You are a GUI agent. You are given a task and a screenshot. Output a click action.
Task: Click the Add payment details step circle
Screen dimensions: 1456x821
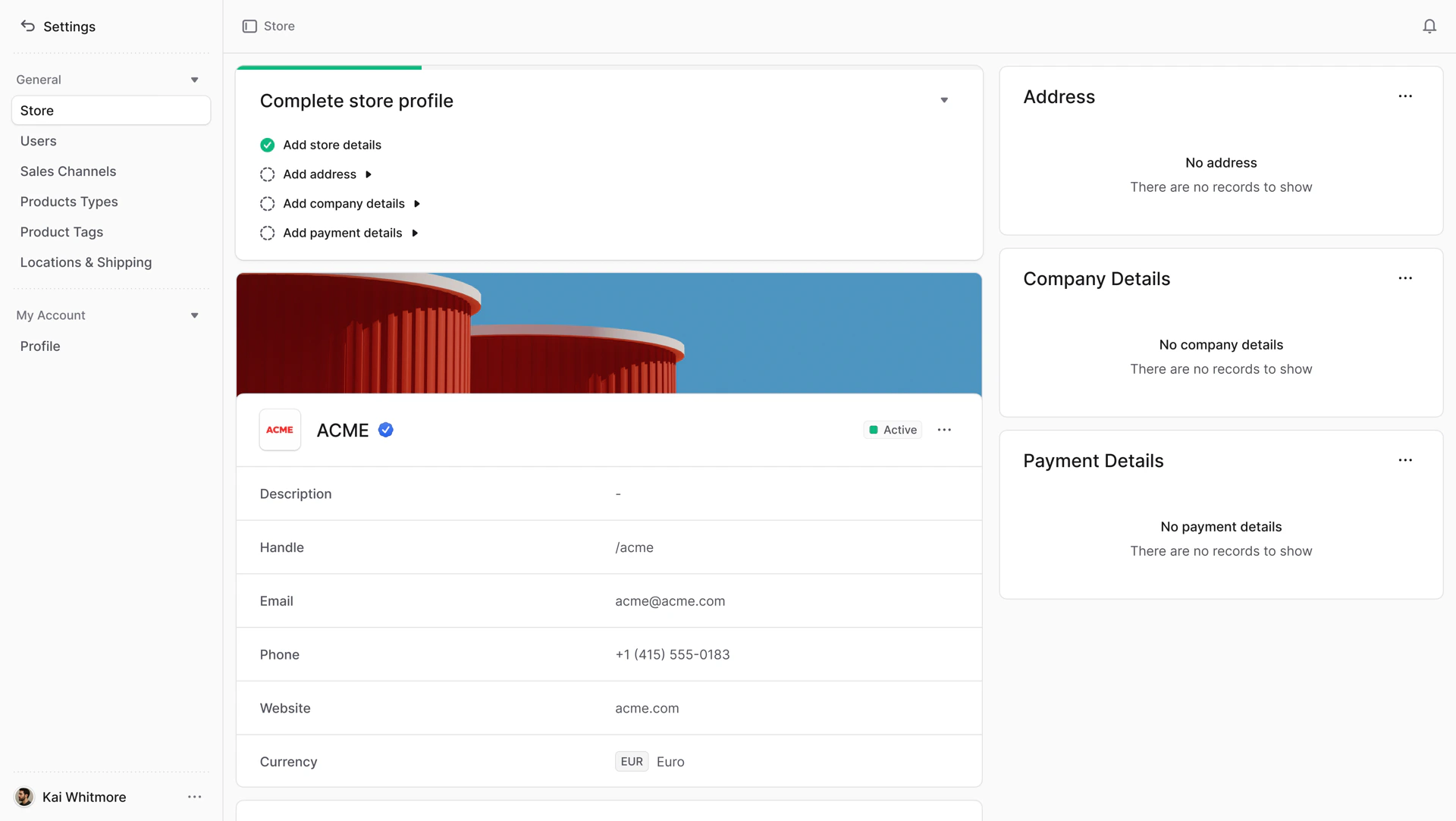267,233
